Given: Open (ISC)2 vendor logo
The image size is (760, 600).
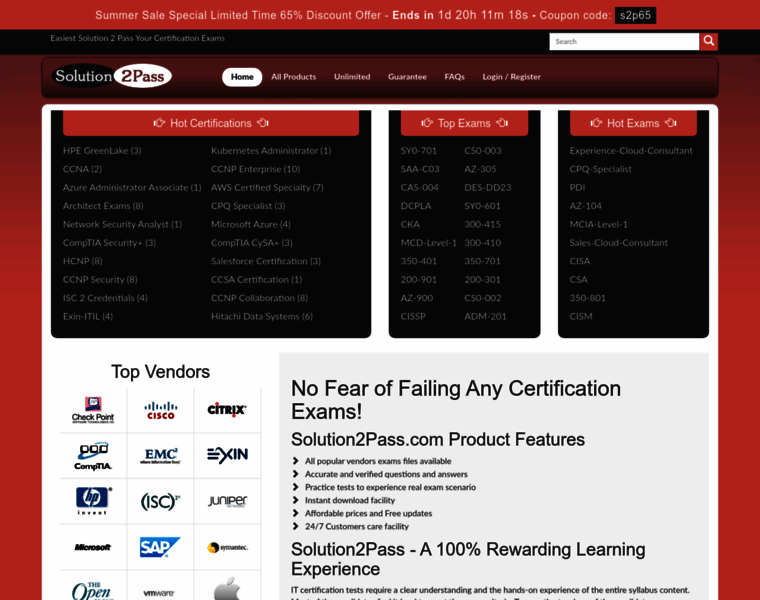Looking at the screenshot, I should pos(160,501).
